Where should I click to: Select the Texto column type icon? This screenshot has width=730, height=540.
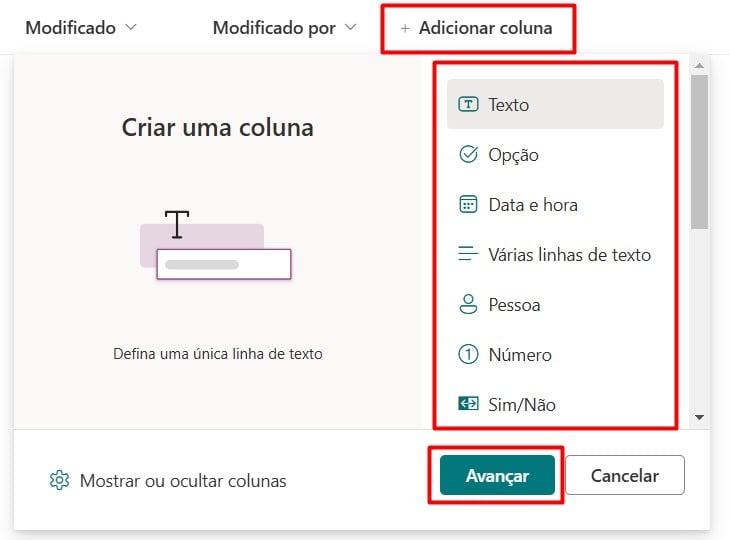[x=468, y=104]
